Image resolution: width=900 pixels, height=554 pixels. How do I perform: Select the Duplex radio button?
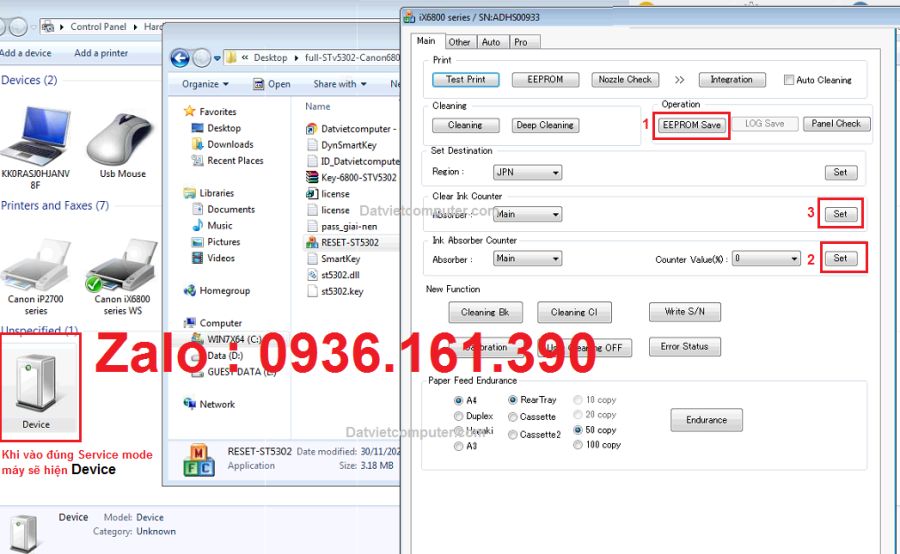[x=458, y=416]
